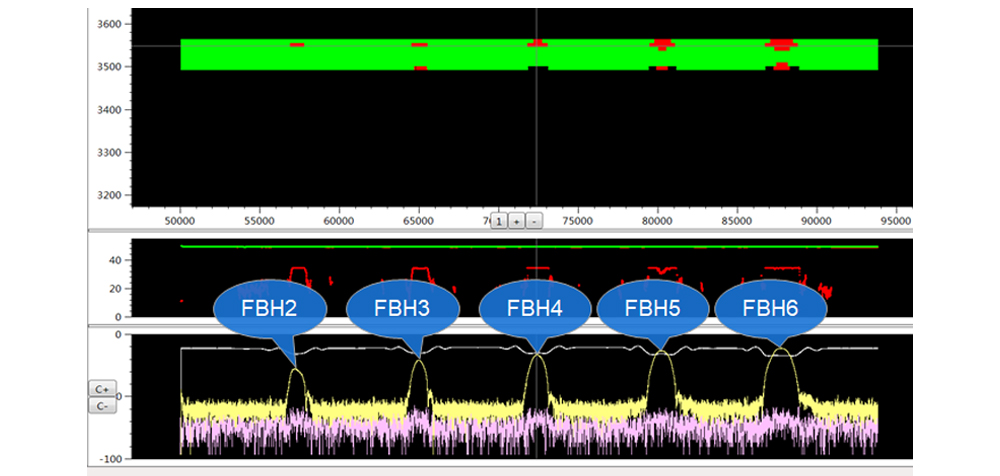1000x476 pixels.
Task: Click the '-' zoom out button
Action: (x=534, y=221)
